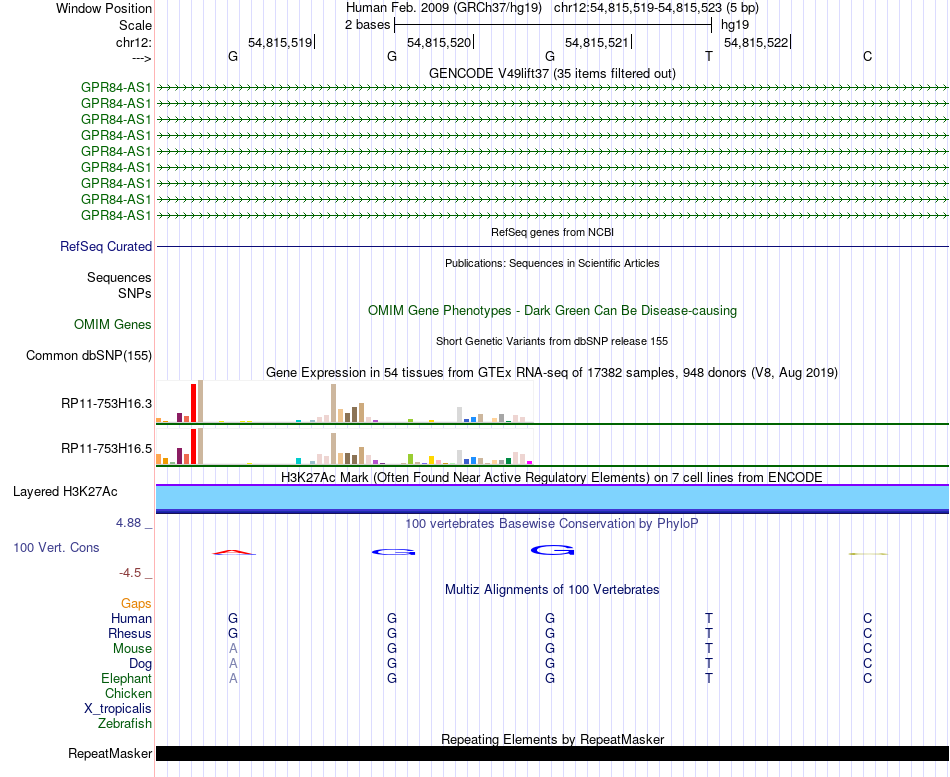Click the Scale track label
The image size is (950, 777).
pyautogui.click(x=135, y=25)
